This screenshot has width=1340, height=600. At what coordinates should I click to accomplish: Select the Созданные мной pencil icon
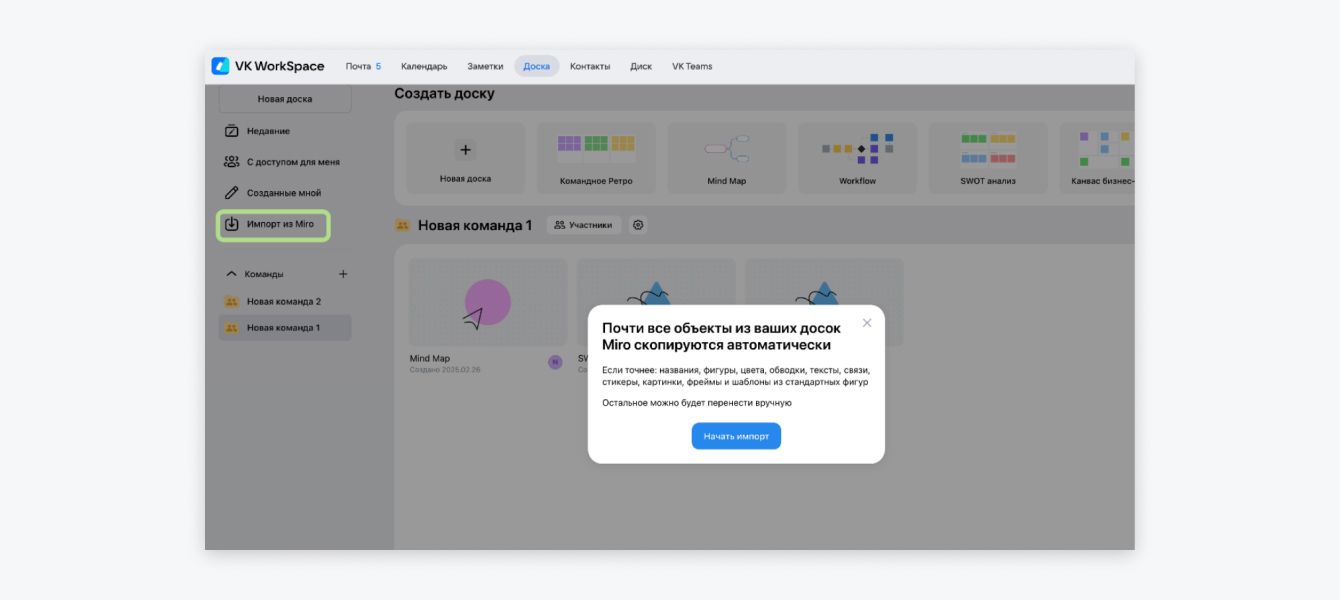[x=231, y=193]
